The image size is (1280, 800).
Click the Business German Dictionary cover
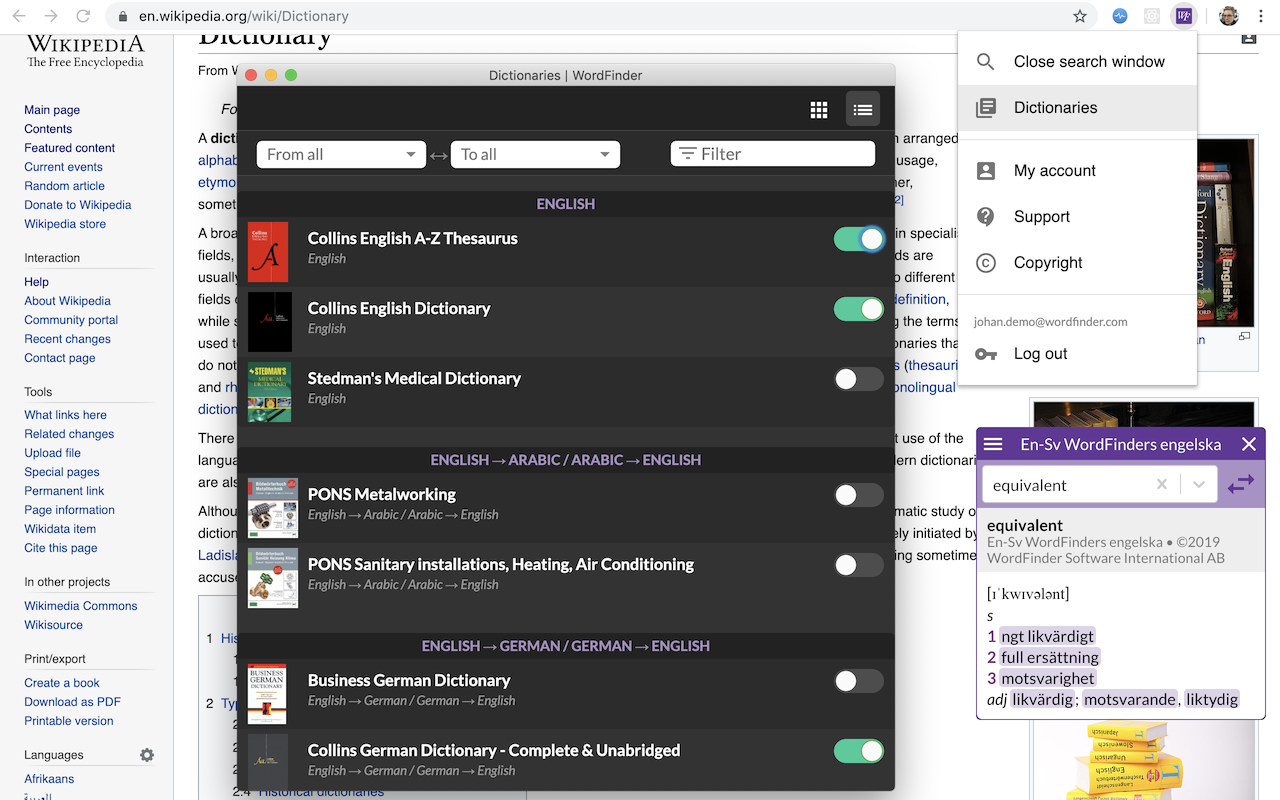point(267,694)
